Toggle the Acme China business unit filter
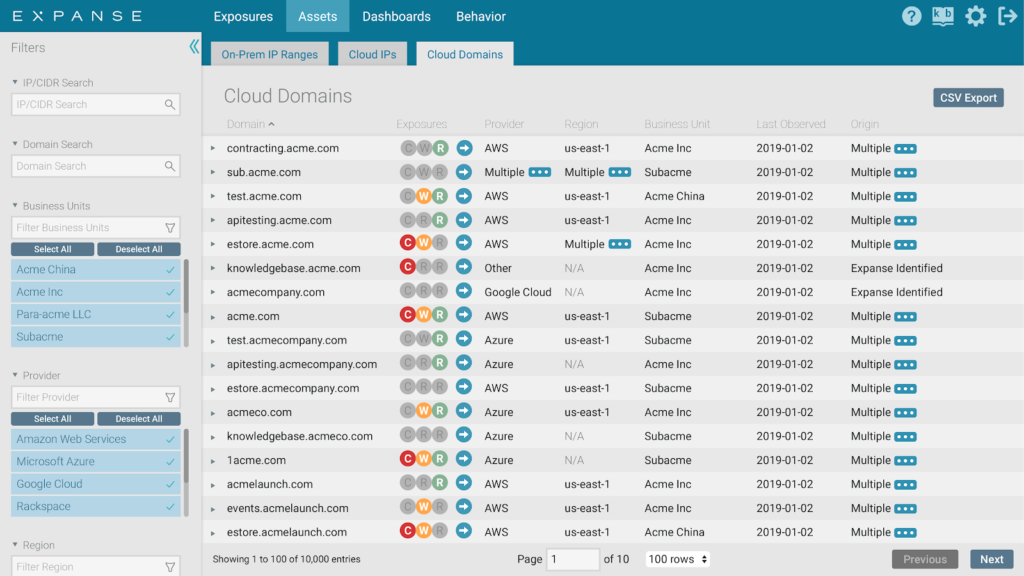This screenshot has width=1024, height=576. pos(95,269)
